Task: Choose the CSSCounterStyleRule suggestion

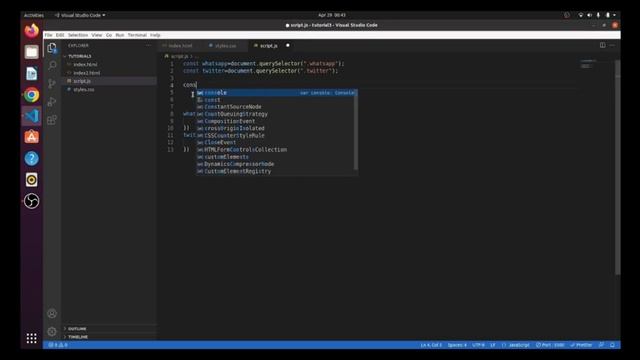Action: point(277,136)
